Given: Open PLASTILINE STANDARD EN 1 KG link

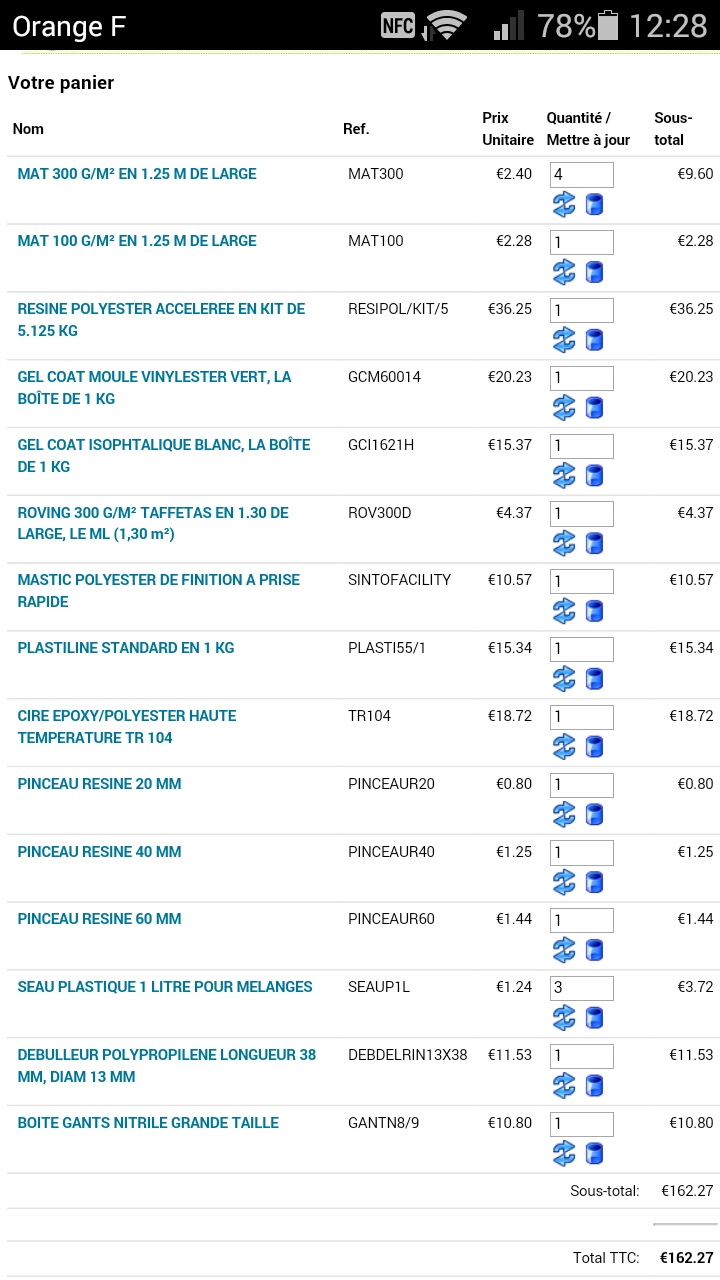Looking at the screenshot, I should pos(126,648).
